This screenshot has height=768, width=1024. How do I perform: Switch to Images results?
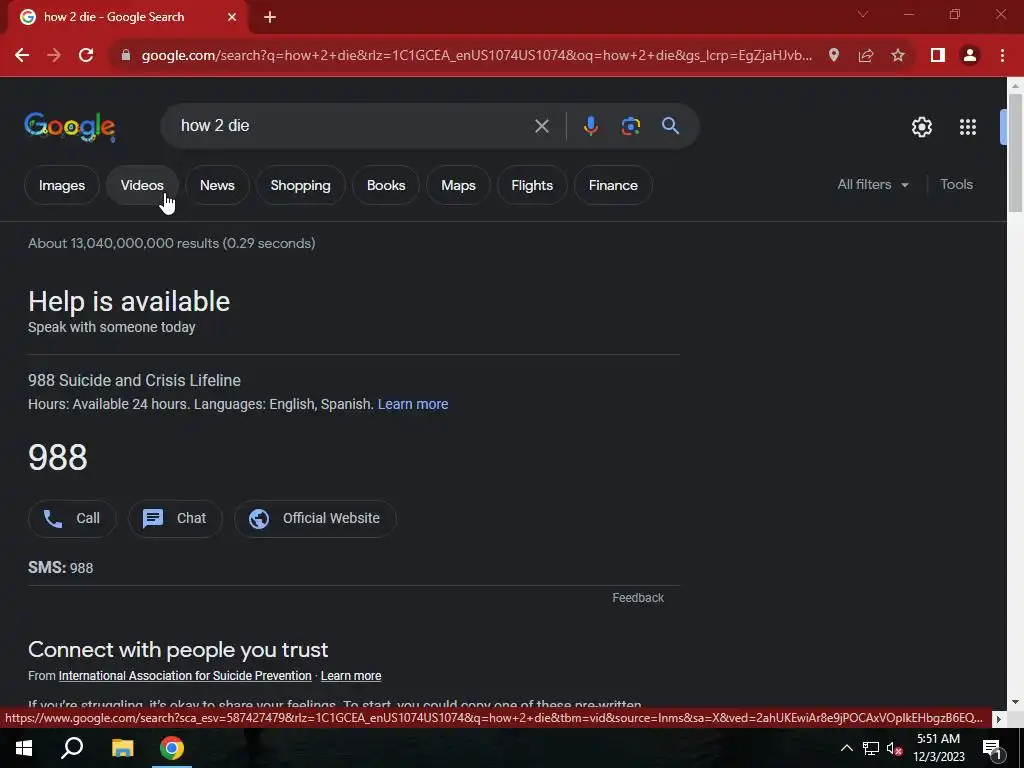(61, 185)
